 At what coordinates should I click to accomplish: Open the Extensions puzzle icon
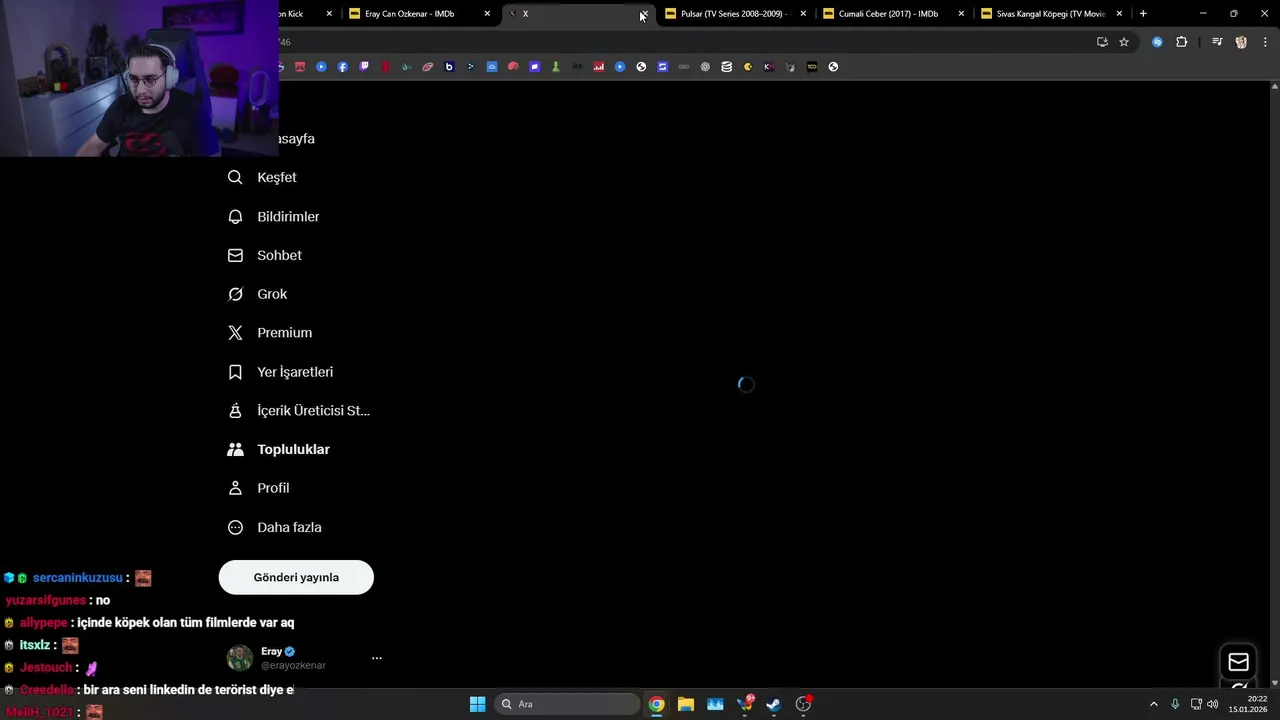pos(1182,42)
